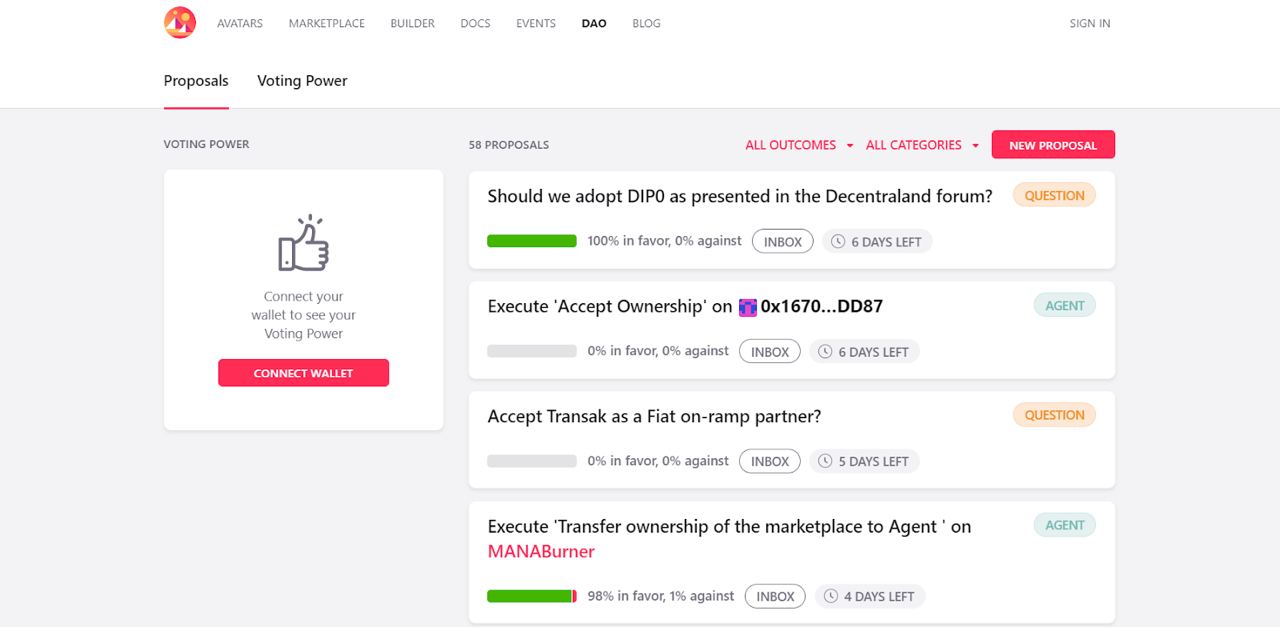
Task: Open Docs in the navigation bar
Action: [475, 23]
